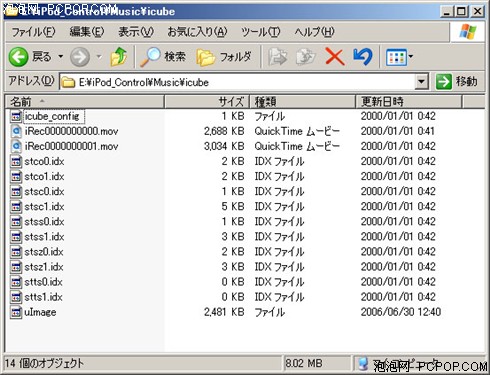
Task: Open the Views dropdown arrow
Action: pos(411,57)
